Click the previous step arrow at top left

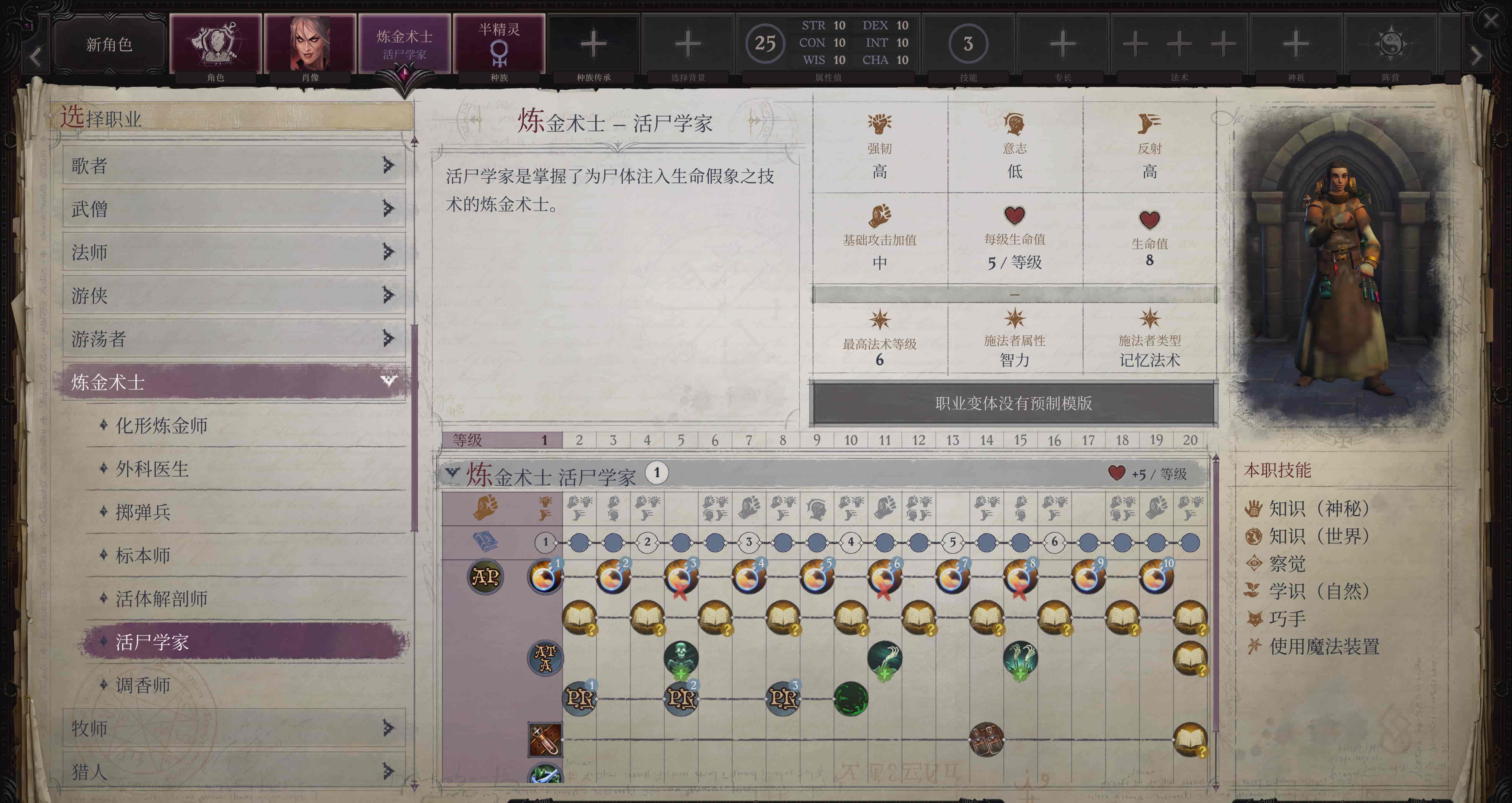point(35,57)
